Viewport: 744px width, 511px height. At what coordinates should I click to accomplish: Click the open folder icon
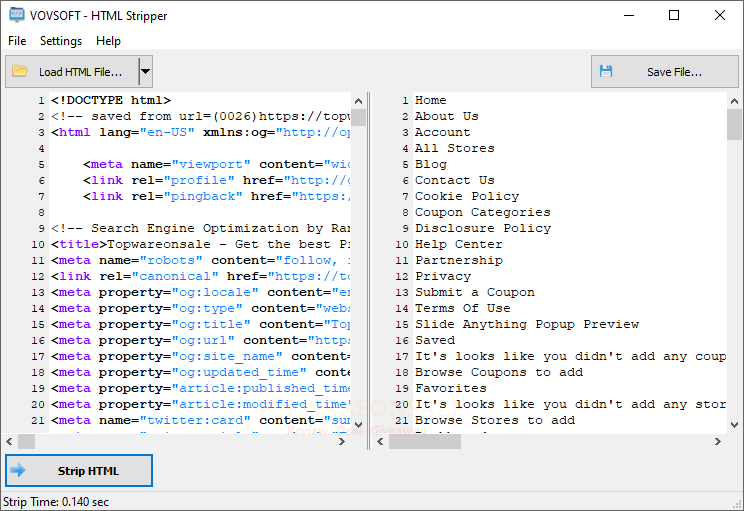(19, 71)
